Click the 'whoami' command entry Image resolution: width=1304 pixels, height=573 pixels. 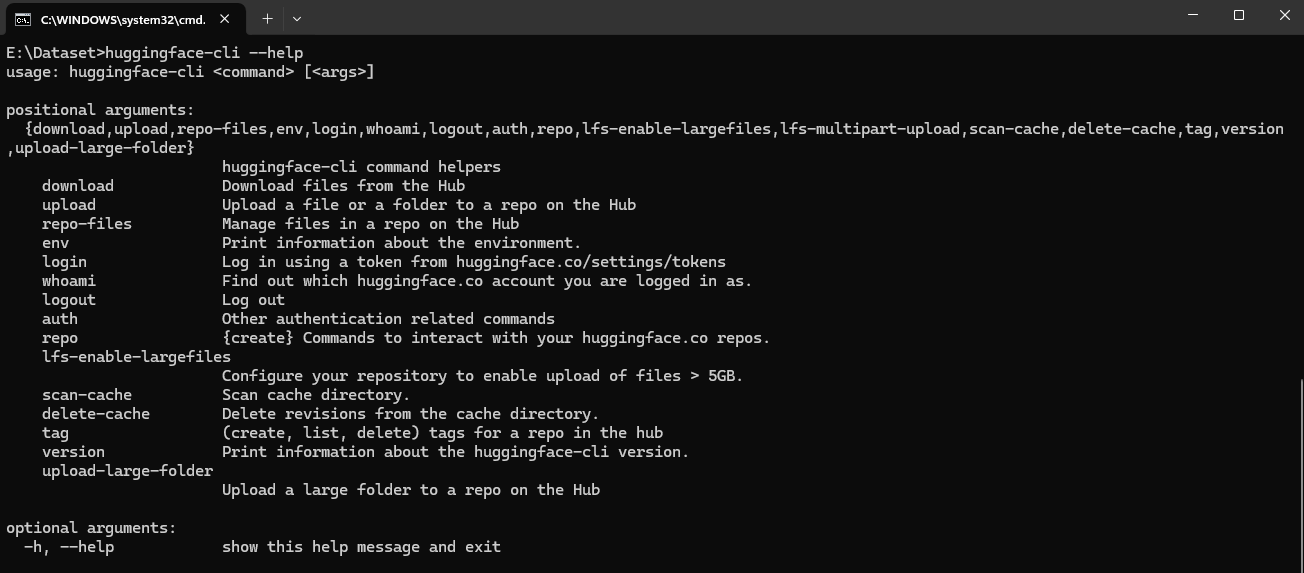tap(69, 281)
